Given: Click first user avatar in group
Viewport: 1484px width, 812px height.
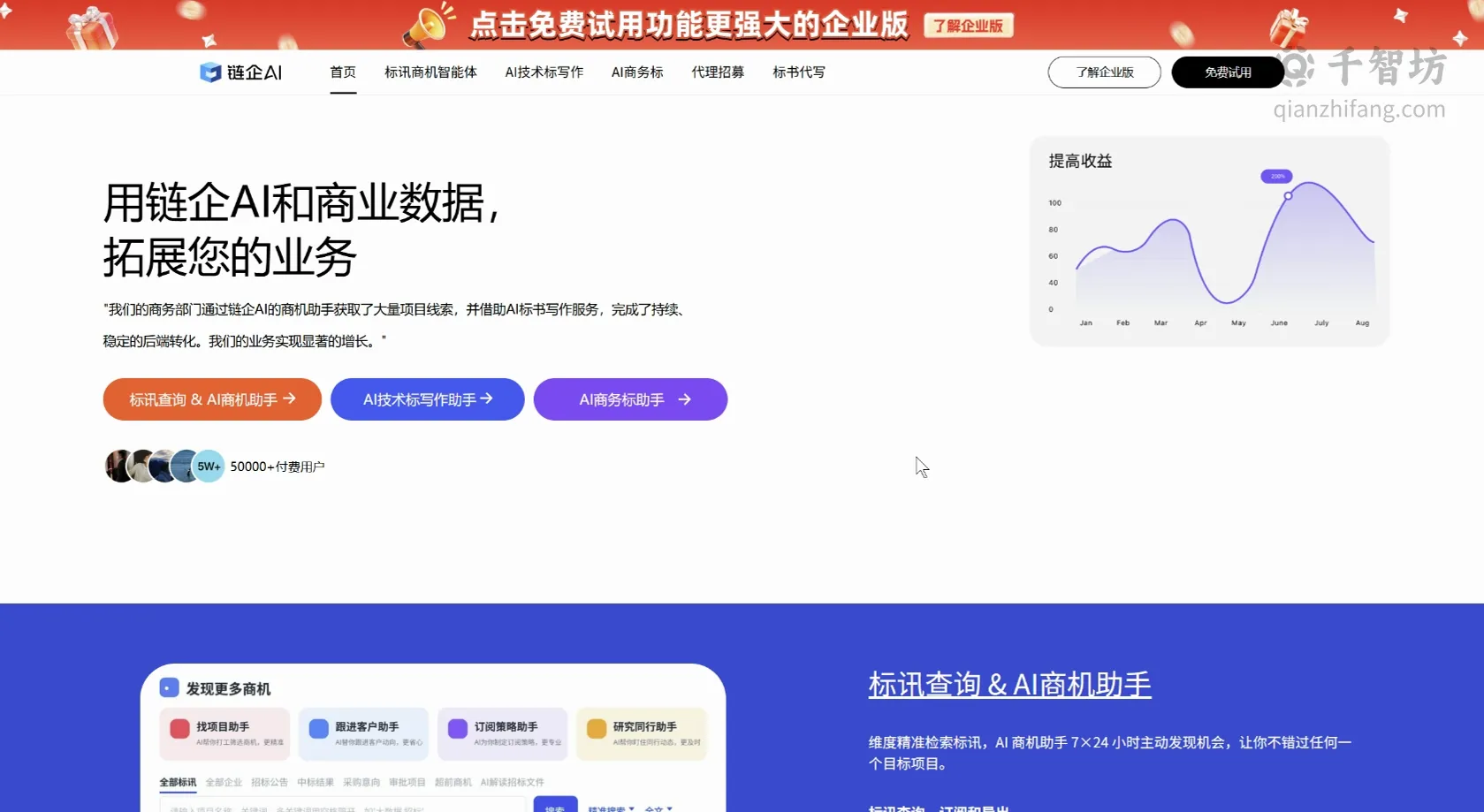Looking at the screenshot, I should [119, 466].
